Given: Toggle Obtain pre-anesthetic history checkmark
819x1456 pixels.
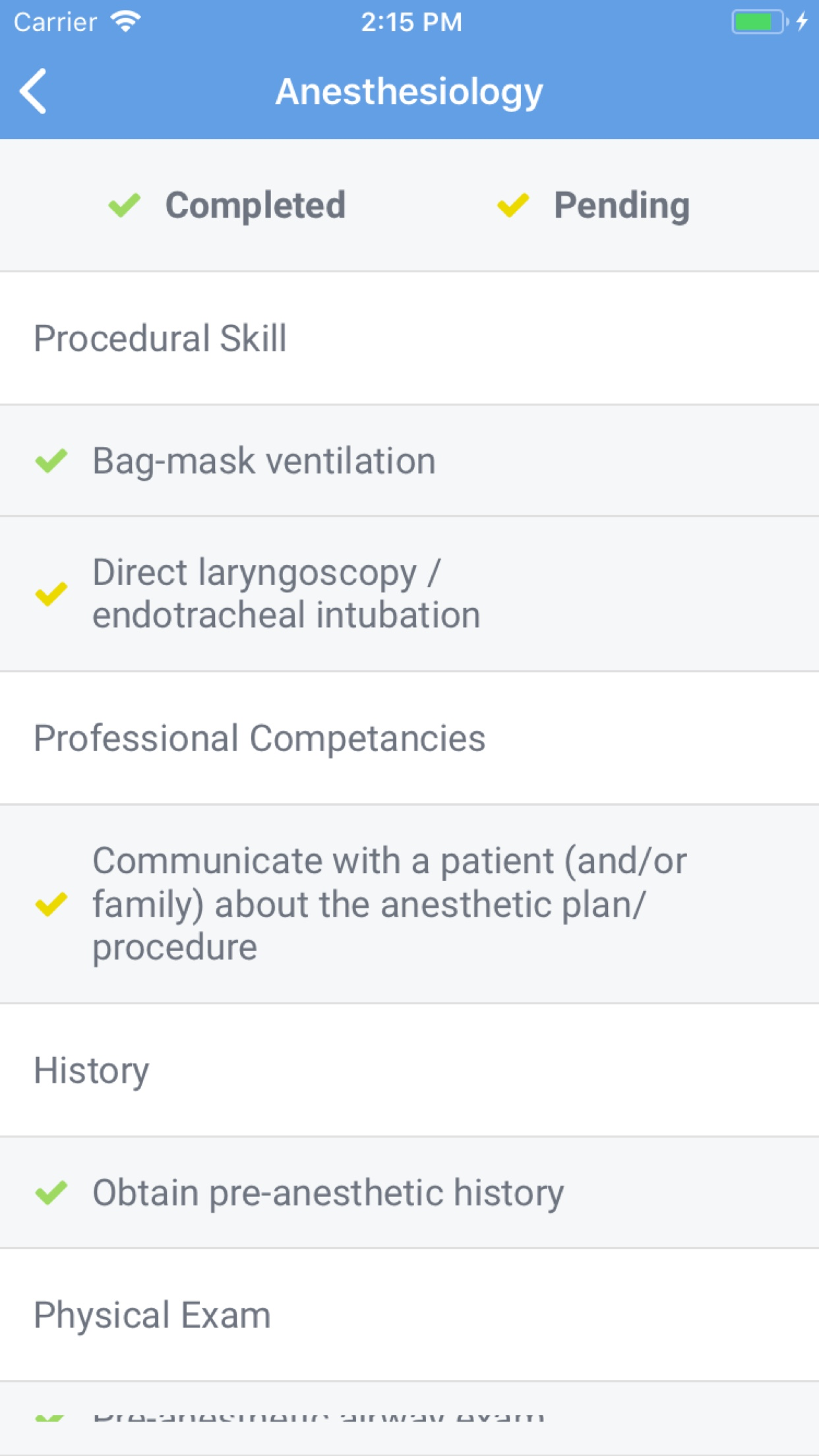Looking at the screenshot, I should [51, 1192].
